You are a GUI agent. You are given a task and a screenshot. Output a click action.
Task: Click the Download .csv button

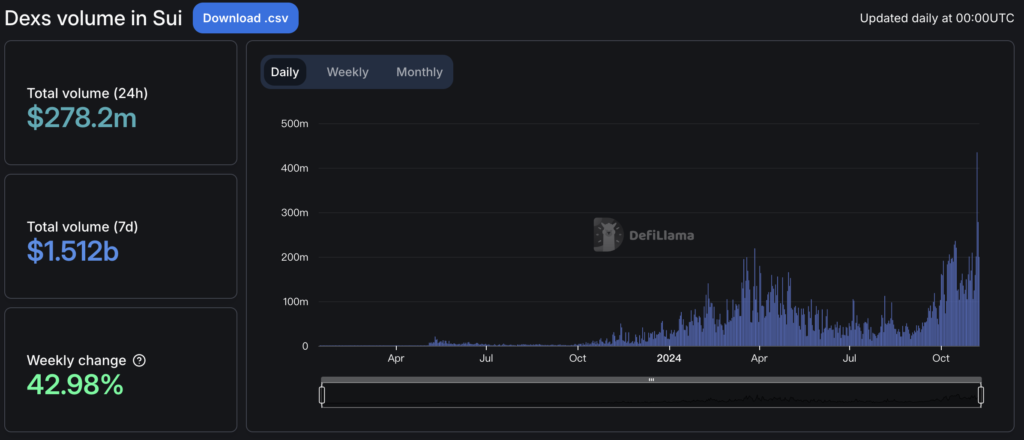pos(245,18)
